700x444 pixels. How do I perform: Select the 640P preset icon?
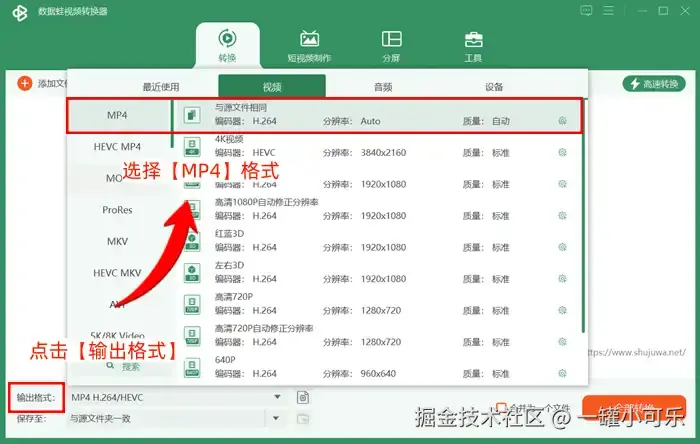(192, 367)
